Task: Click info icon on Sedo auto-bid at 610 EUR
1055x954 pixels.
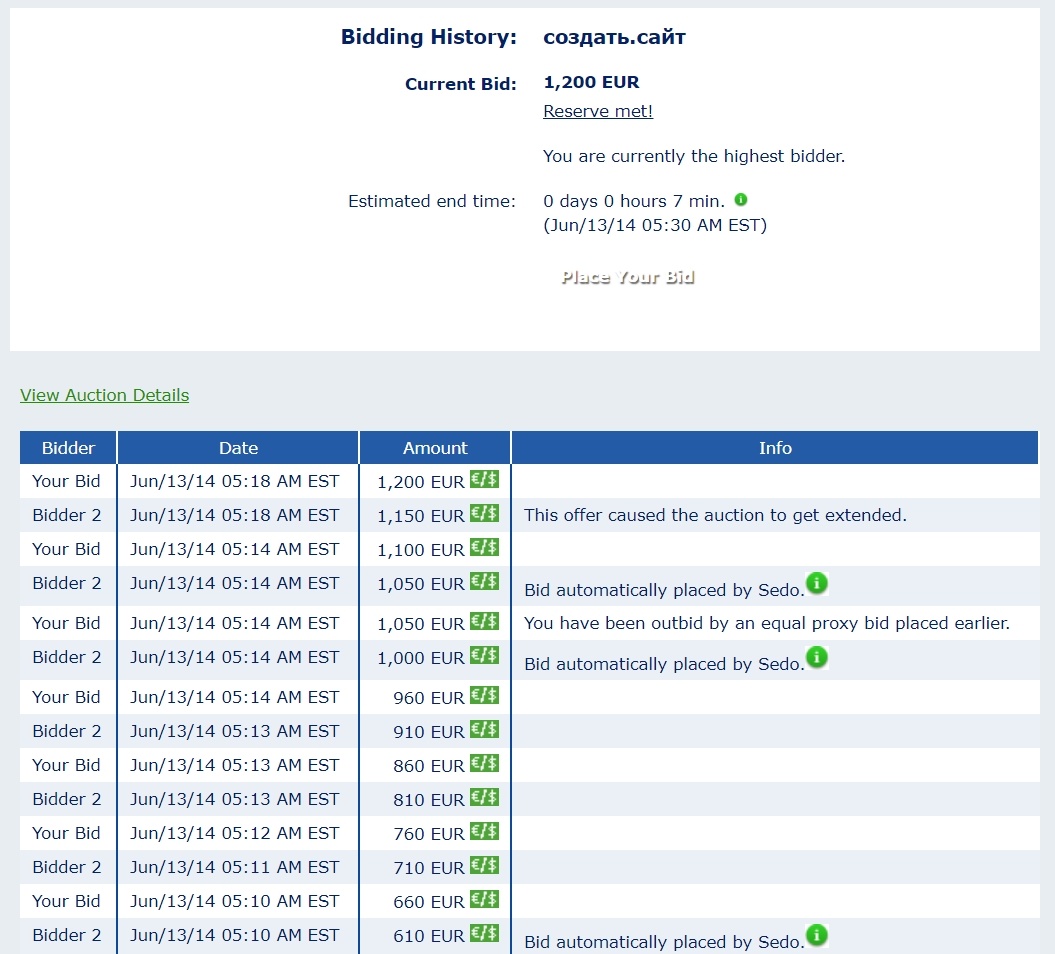Action: coord(817,934)
